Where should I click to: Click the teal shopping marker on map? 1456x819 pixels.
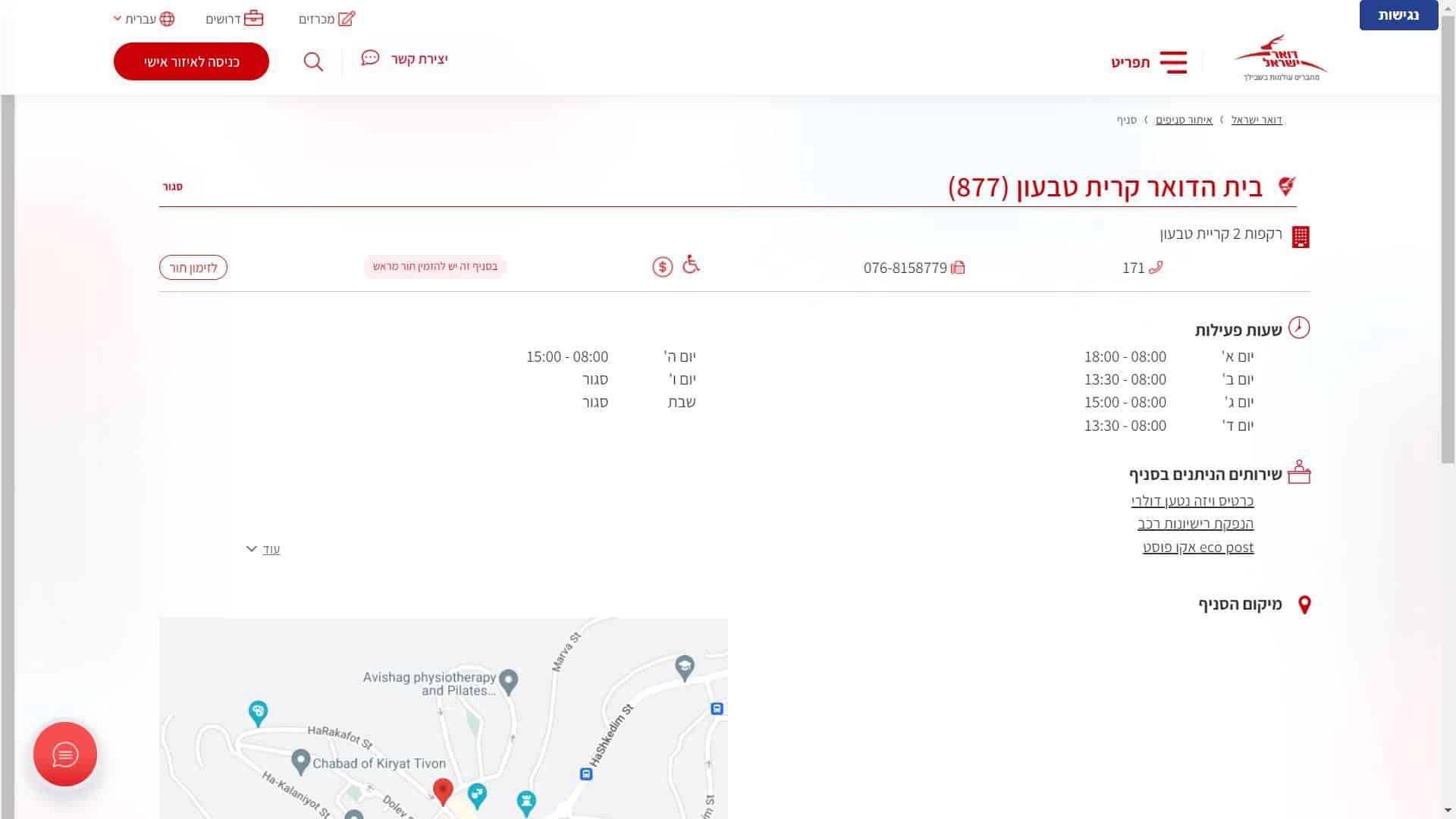(x=477, y=795)
